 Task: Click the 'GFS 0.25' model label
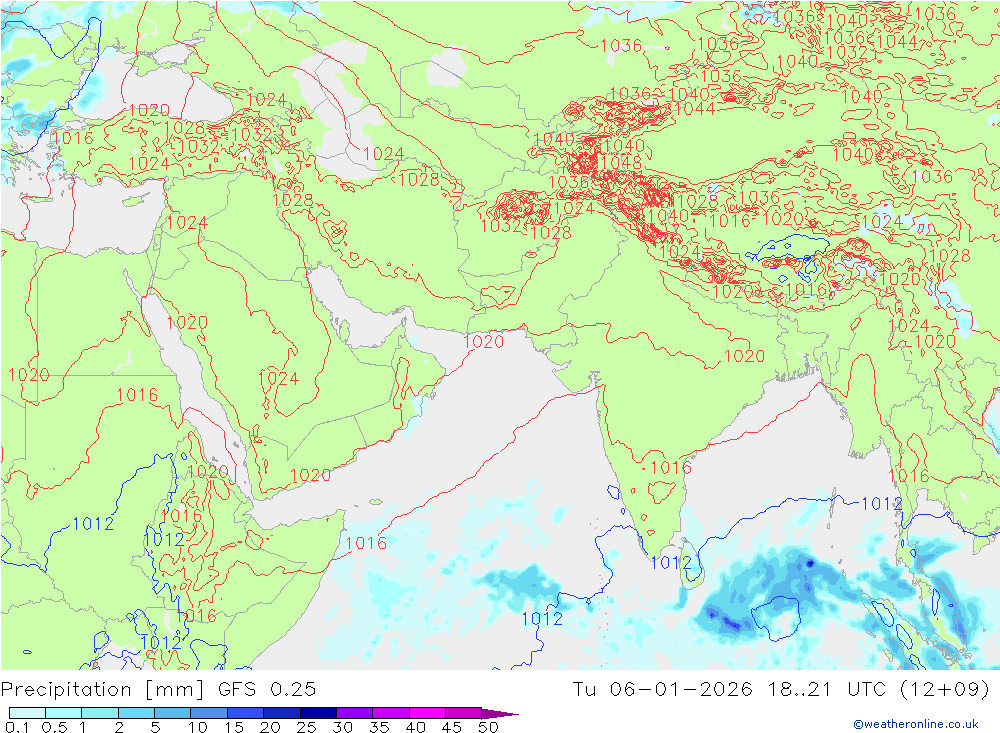tap(267, 690)
